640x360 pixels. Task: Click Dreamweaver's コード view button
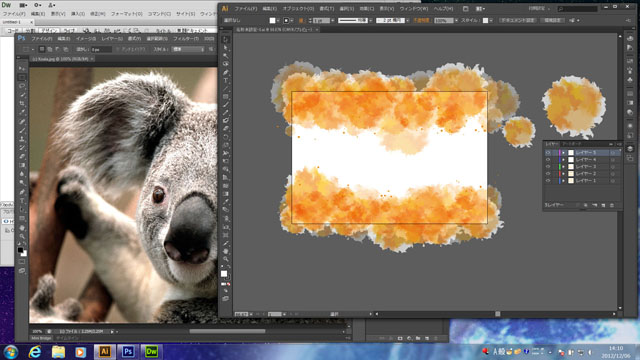[13, 31]
